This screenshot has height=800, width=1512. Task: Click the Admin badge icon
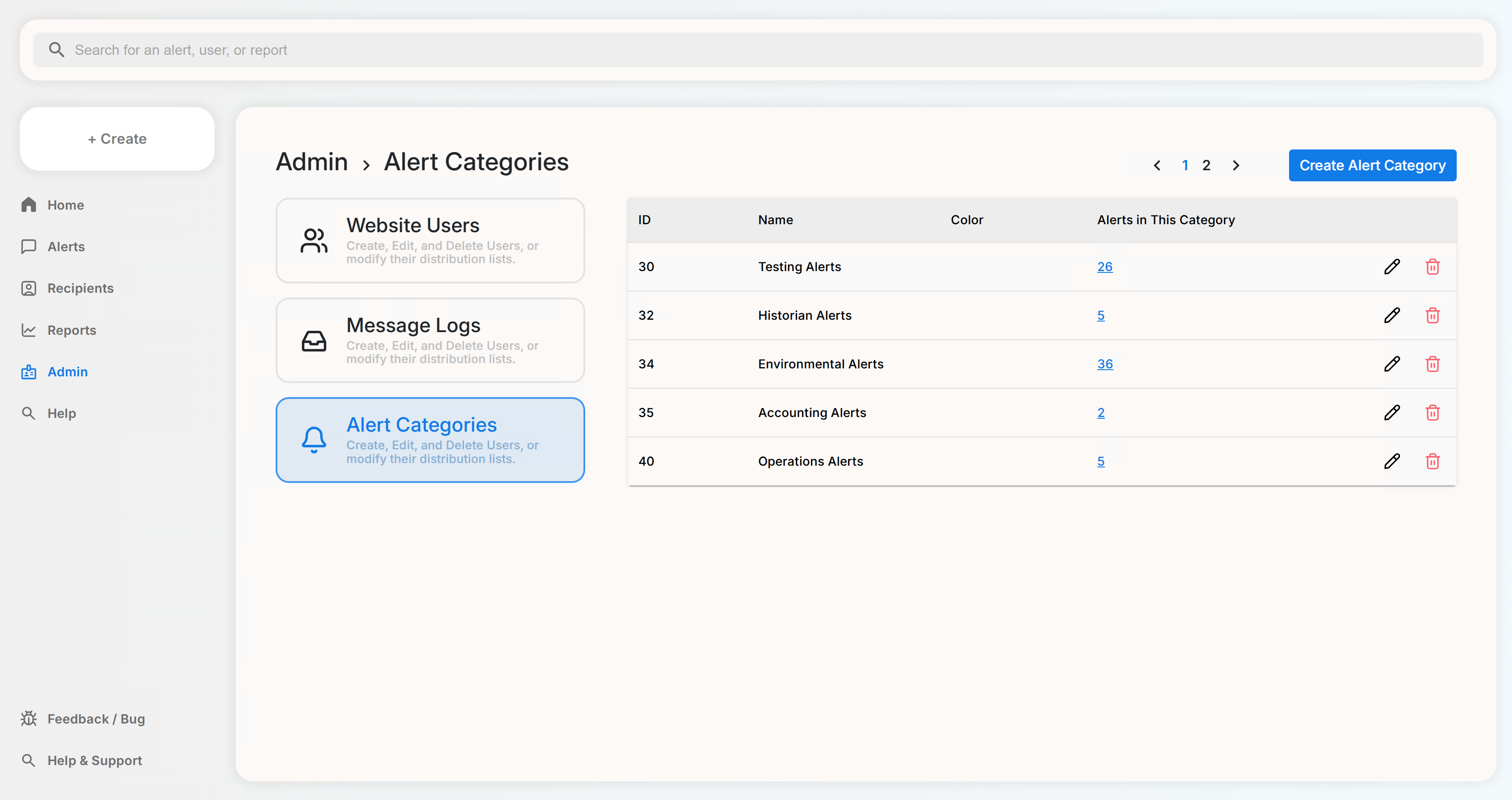click(29, 371)
